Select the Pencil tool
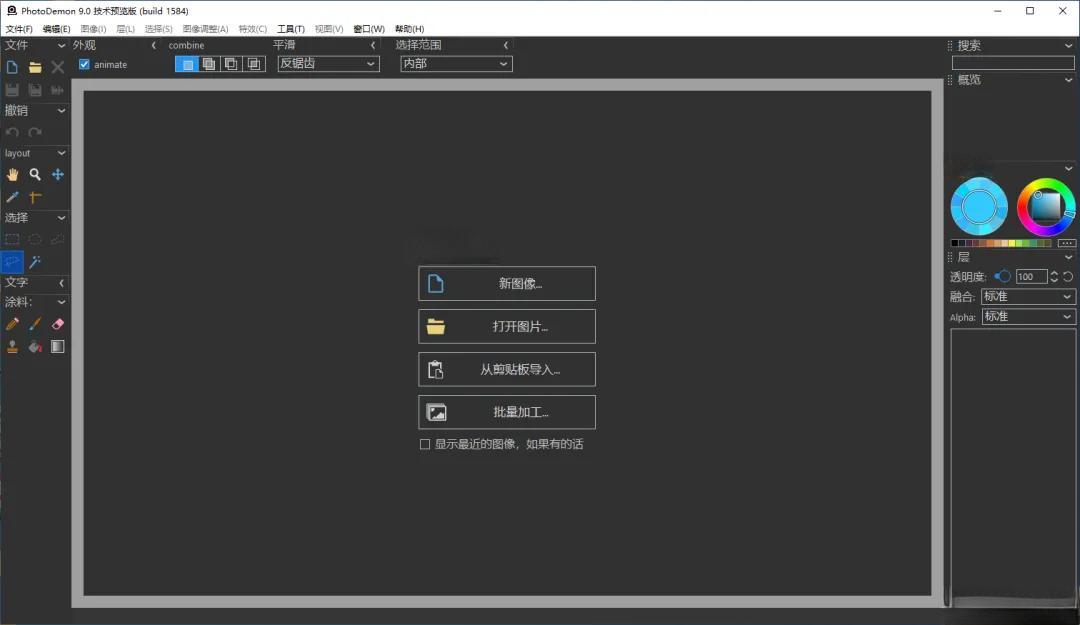 [12, 324]
